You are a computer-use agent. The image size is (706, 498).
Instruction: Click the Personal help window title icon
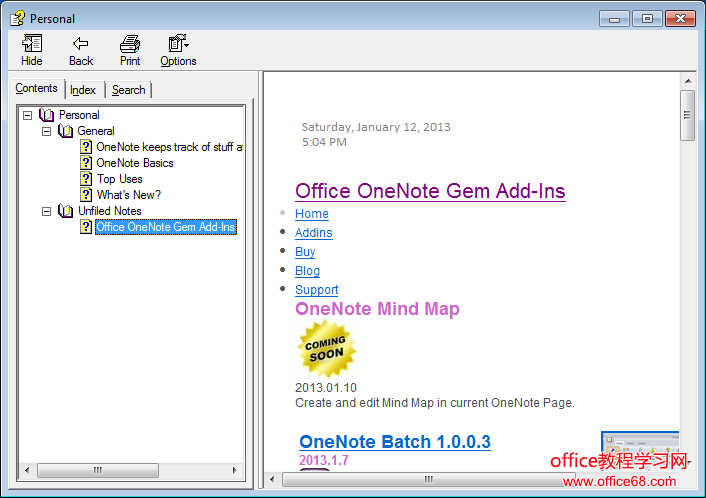[x=18, y=18]
